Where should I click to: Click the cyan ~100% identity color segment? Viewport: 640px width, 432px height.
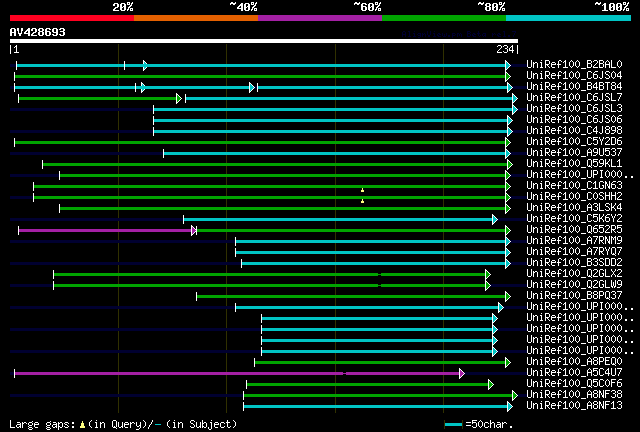[x=569, y=18]
